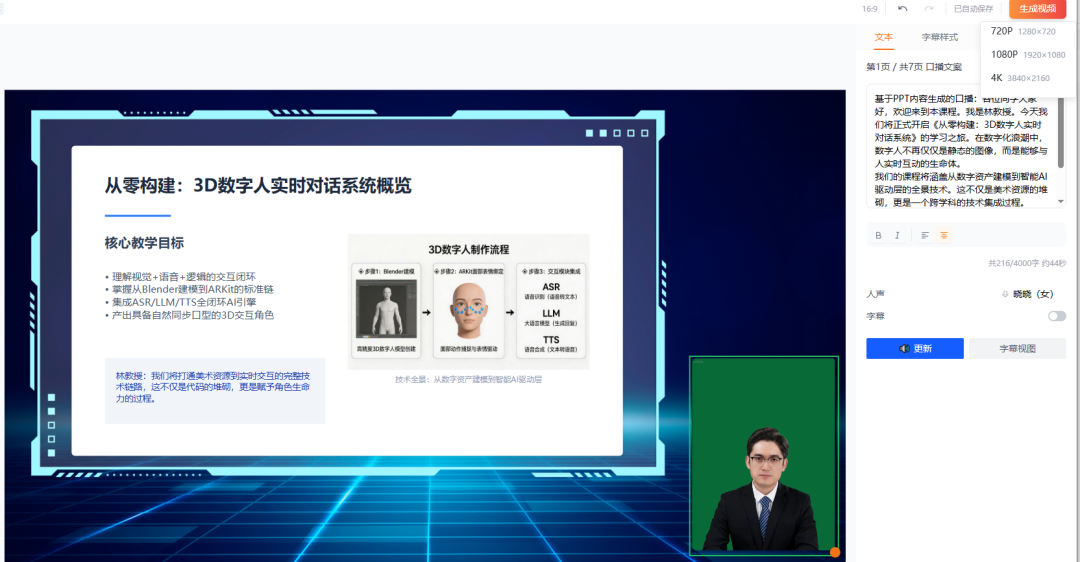Toggle bold formatting with B icon

(878, 236)
